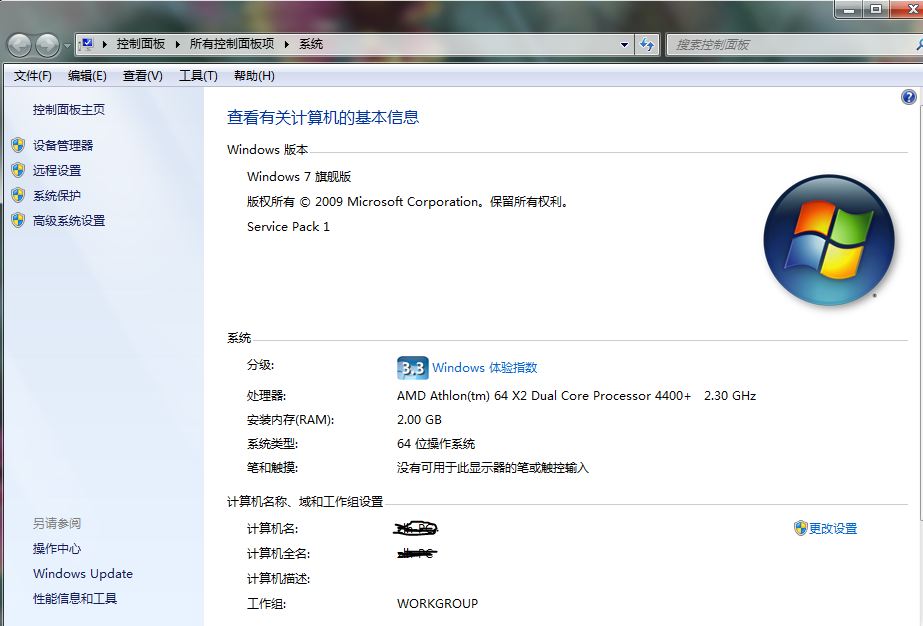The image size is (923, 626).
Task: Click the 计算机名称、域和工作组设置 heading
Action: (305, 502)
